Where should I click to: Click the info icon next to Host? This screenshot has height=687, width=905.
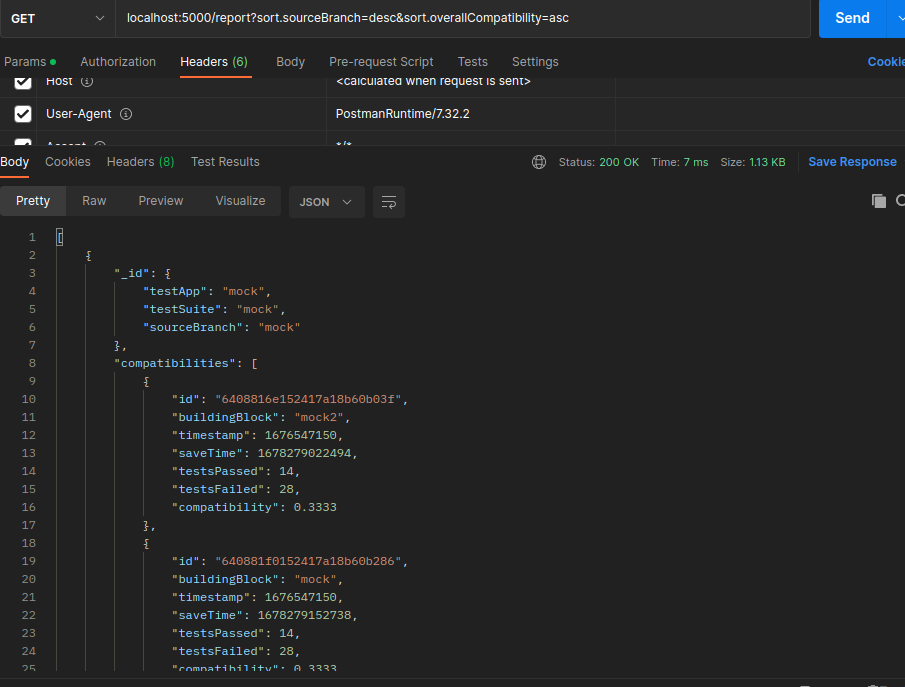pos(87,81)
